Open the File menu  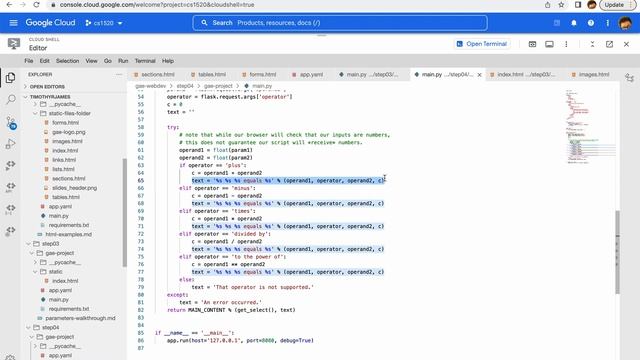[29, 61]
